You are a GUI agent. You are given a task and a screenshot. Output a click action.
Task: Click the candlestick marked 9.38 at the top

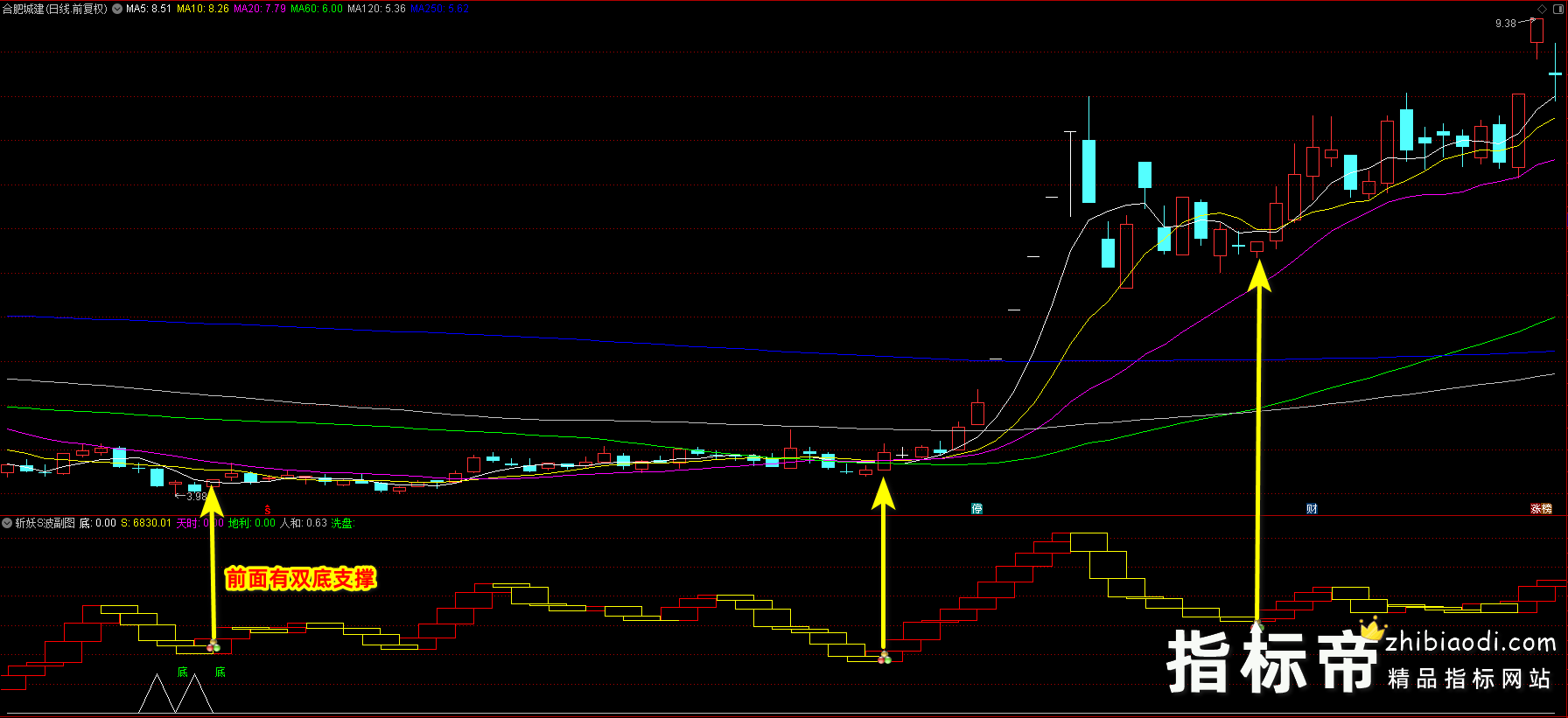point(1536,31)
